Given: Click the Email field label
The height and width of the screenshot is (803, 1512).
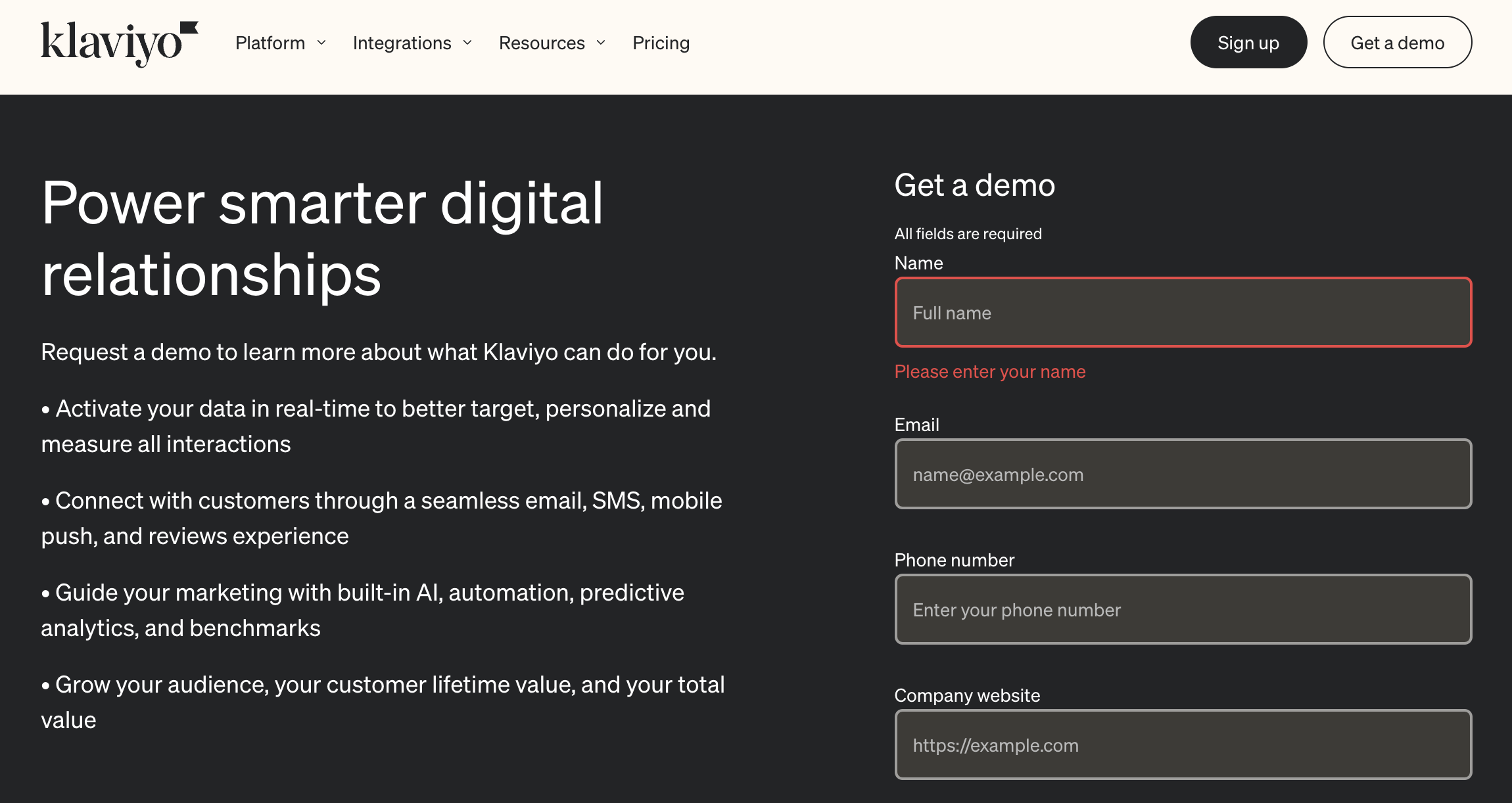Looking at the screenshot, I should coord(916,425).
